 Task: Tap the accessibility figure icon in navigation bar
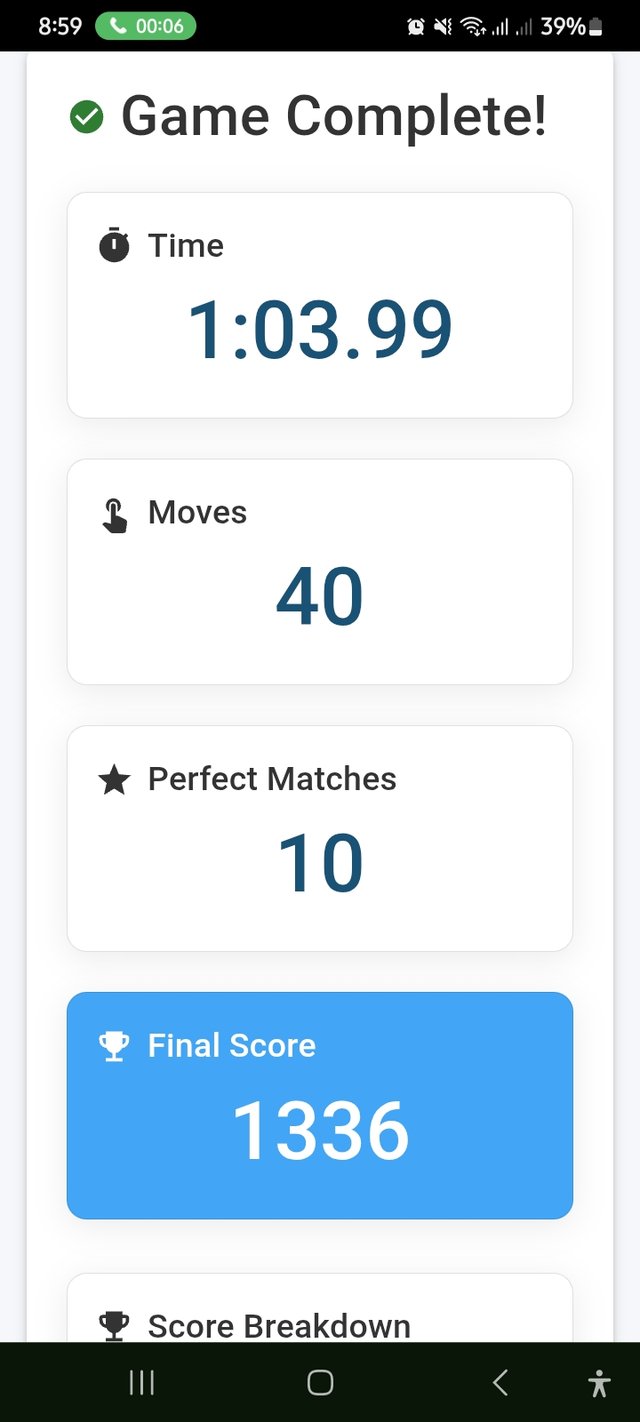[x=599, y=1383]
